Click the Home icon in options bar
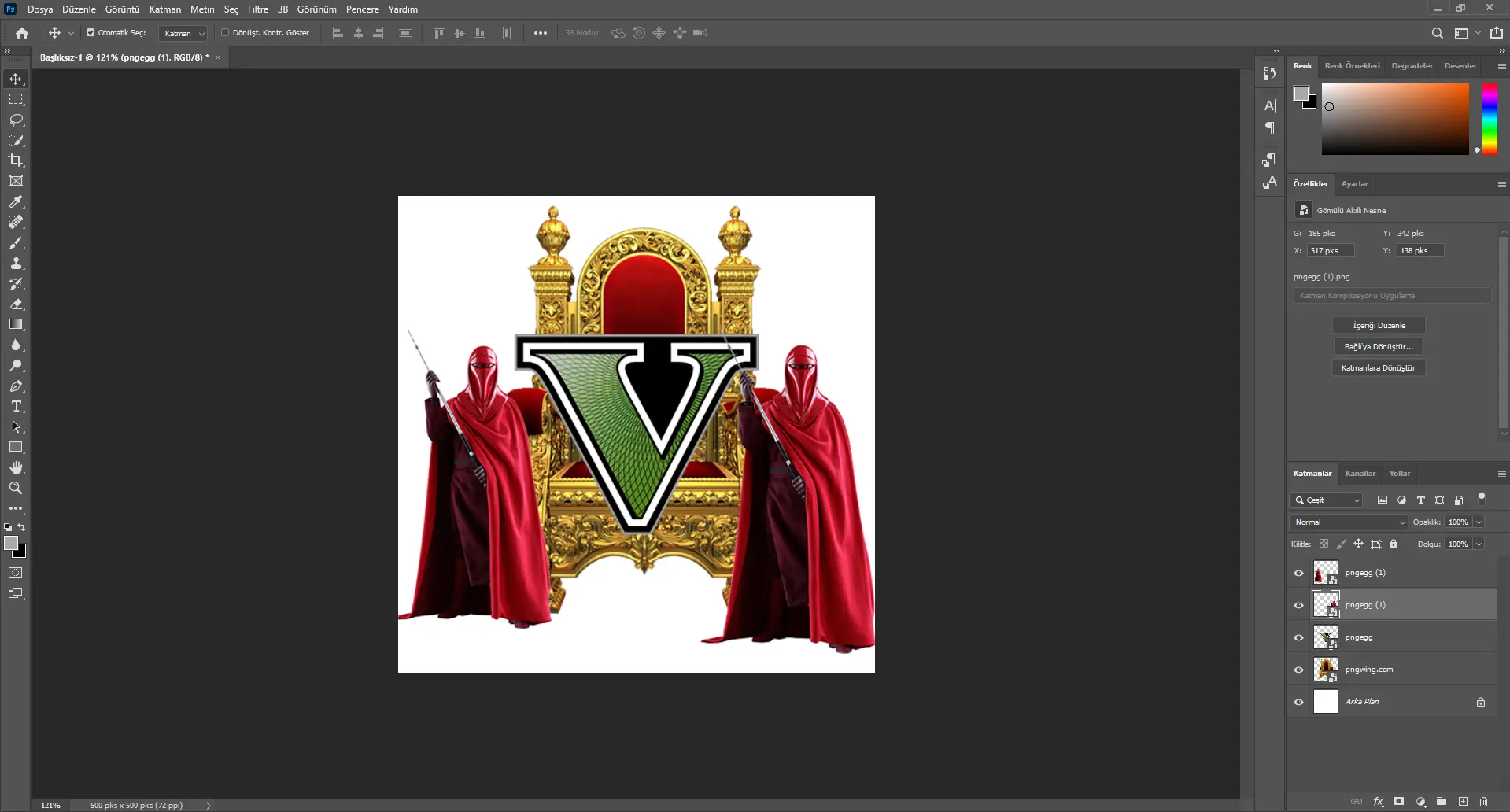The image size is (1510, 812). (22, 33)
